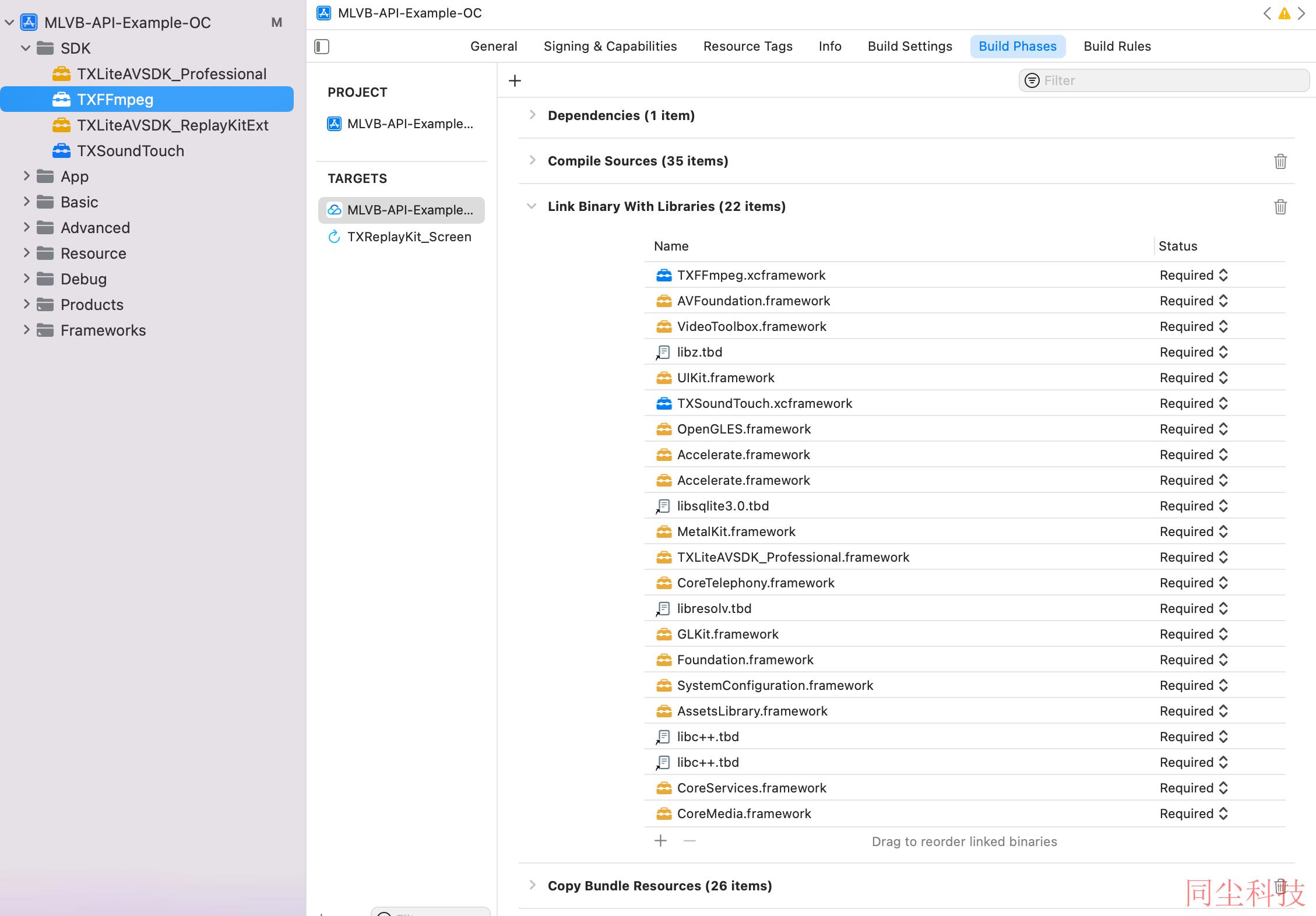Select TXLiteAVSDK_ReplayKitExt in navigator
Image resolution: width=1316 pixels, height=916 pixels.
(160, 125)
